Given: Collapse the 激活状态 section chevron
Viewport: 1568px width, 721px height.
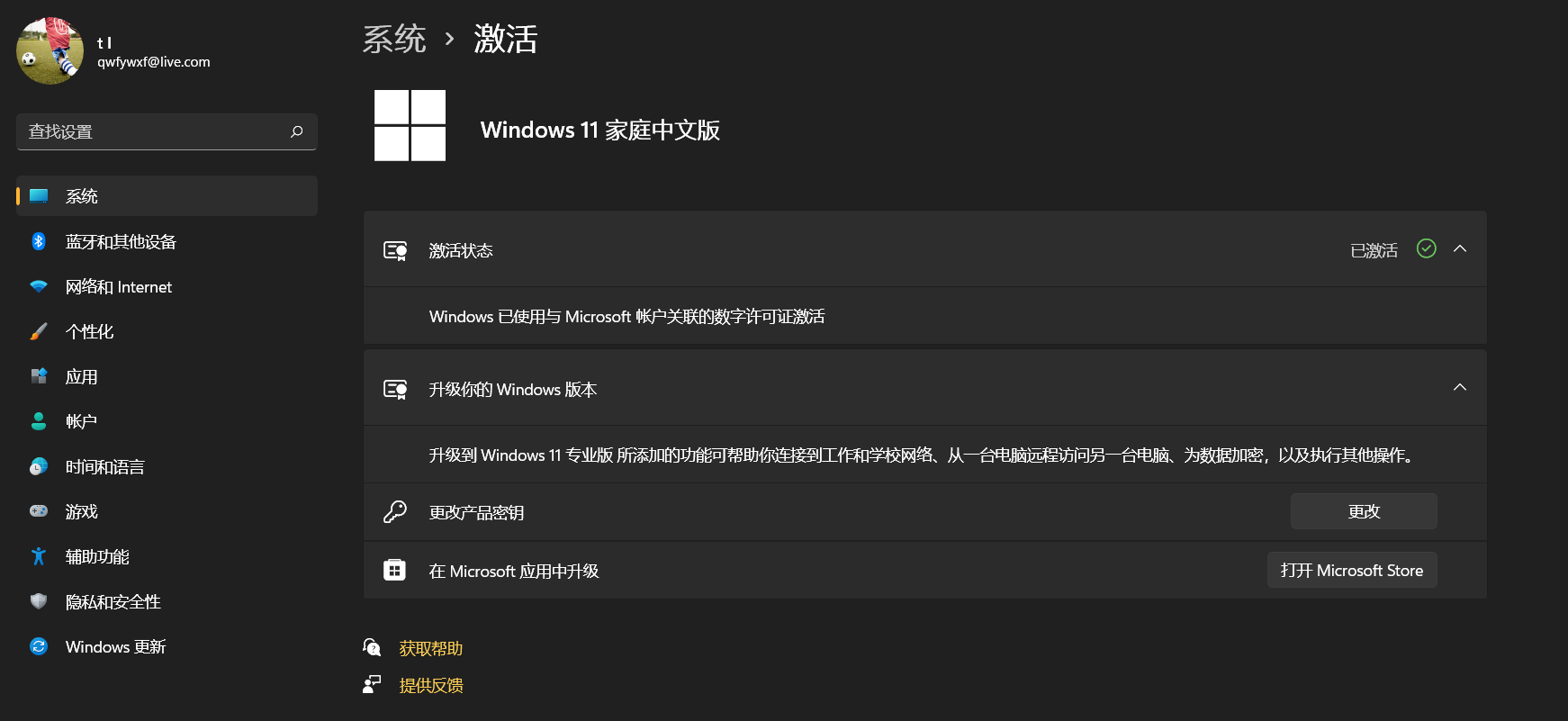Looking at the screenshot, I should tap(1460, 248).
